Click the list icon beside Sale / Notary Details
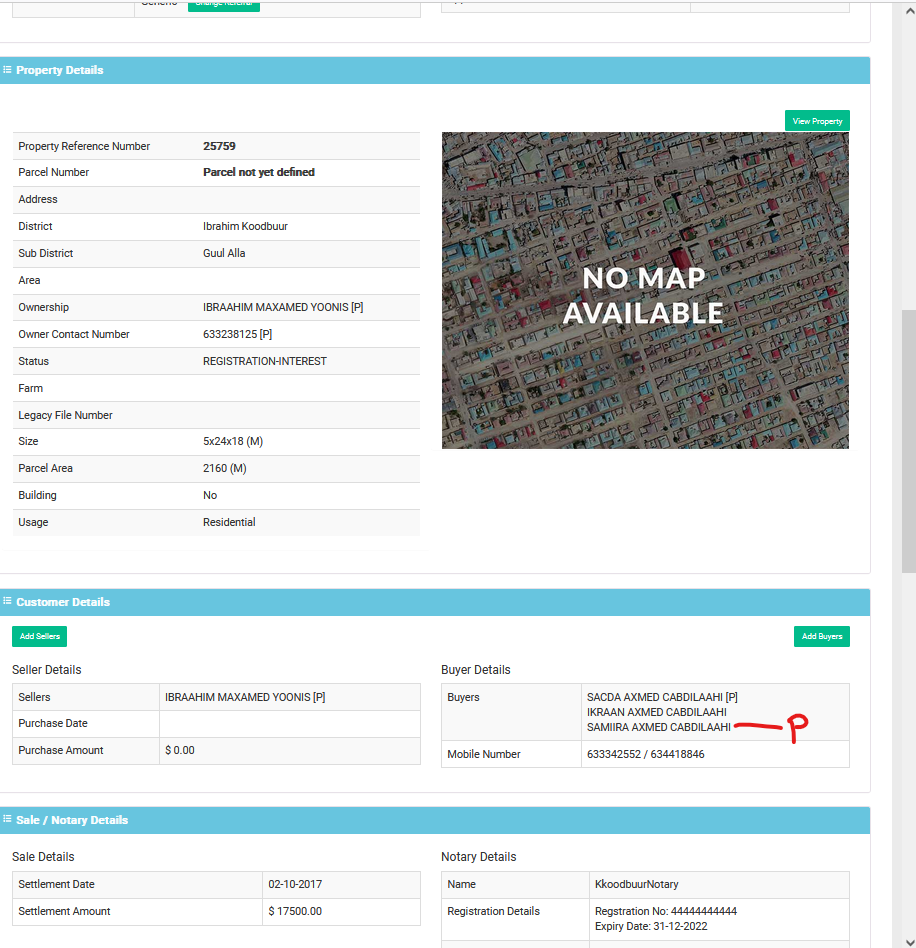This screenshot has height=948, width=916. [x=7, y=819]
